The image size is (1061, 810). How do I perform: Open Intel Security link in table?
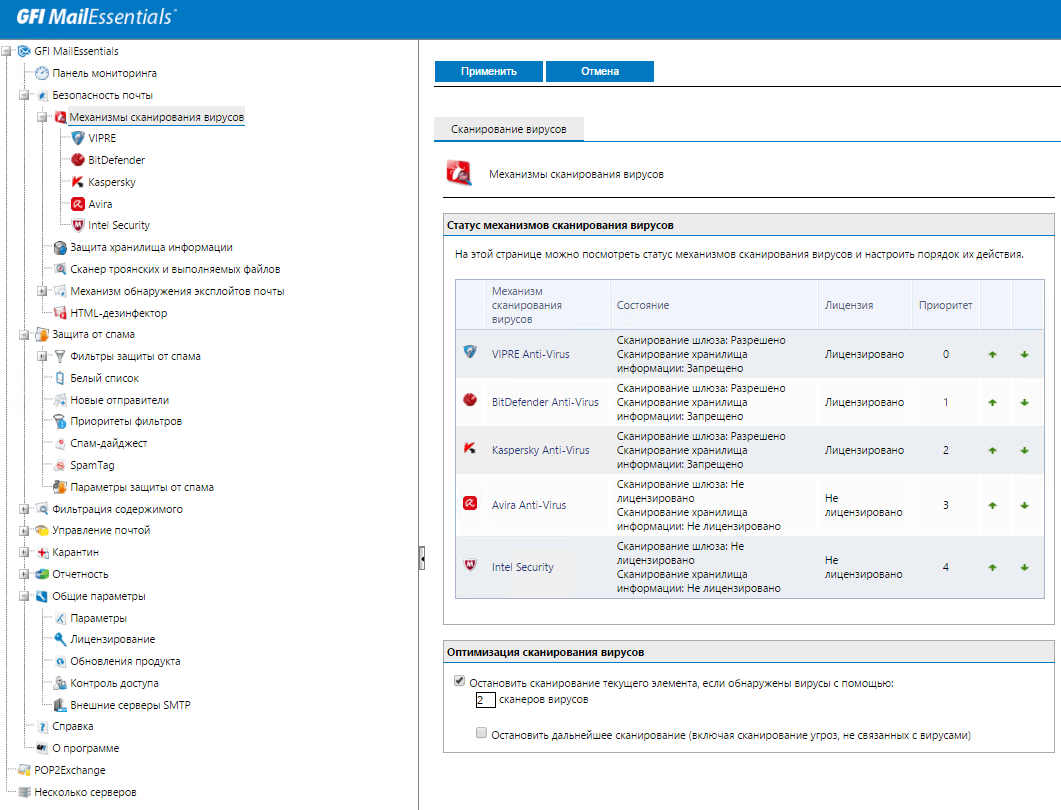(x=522, y=567)
